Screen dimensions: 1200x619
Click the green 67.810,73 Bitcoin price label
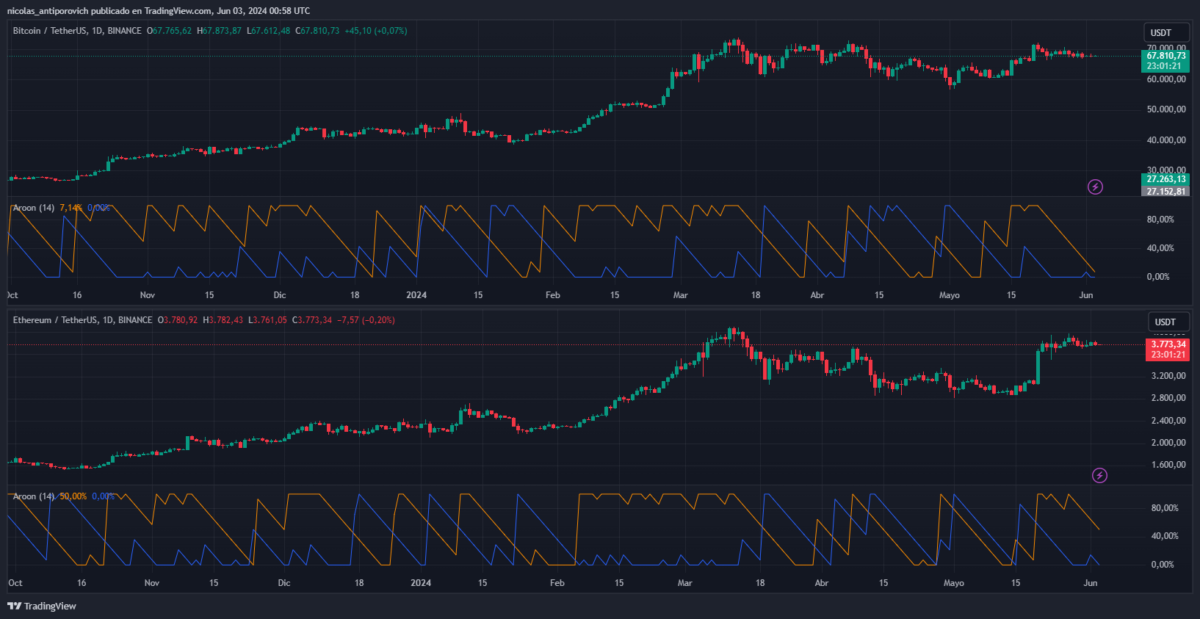1166,56
